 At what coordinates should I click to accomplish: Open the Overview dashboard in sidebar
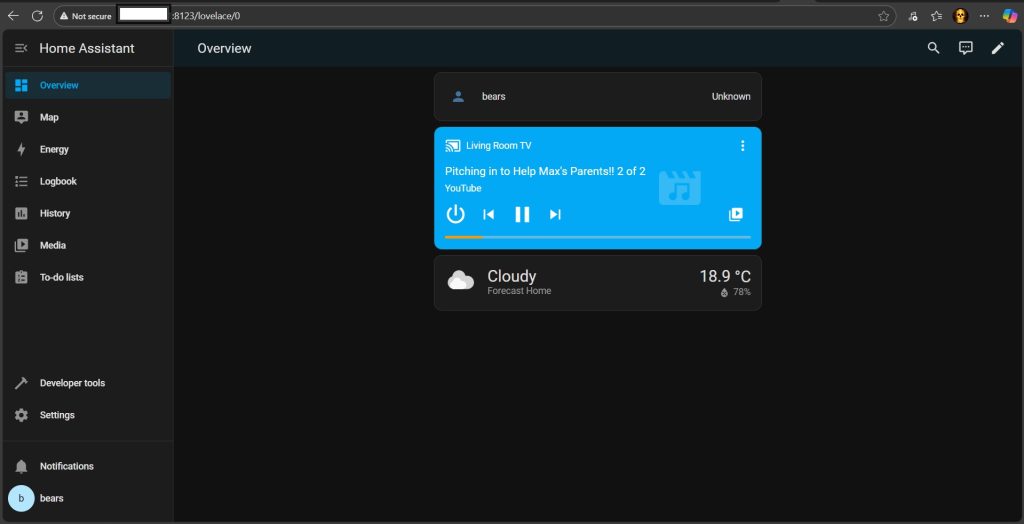tap(88, 85)
